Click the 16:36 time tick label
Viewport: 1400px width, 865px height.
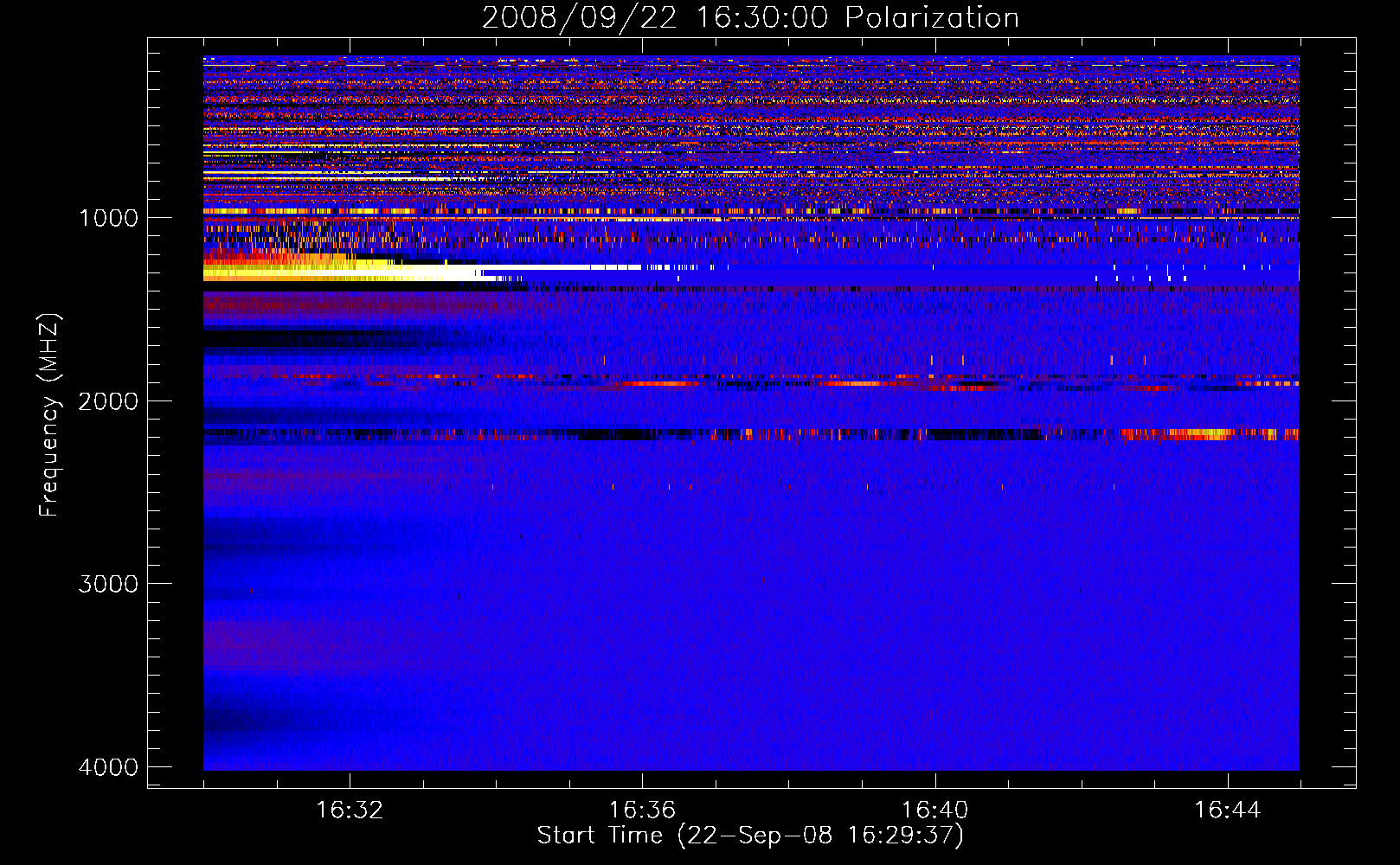[642, 811]
